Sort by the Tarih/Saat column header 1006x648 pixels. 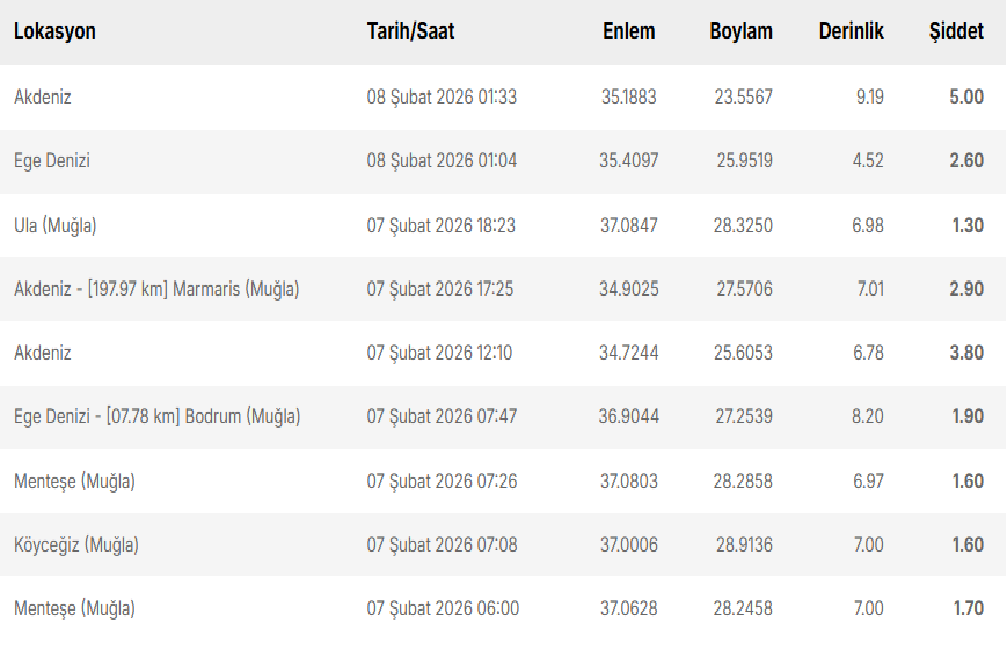pos(410,31)
